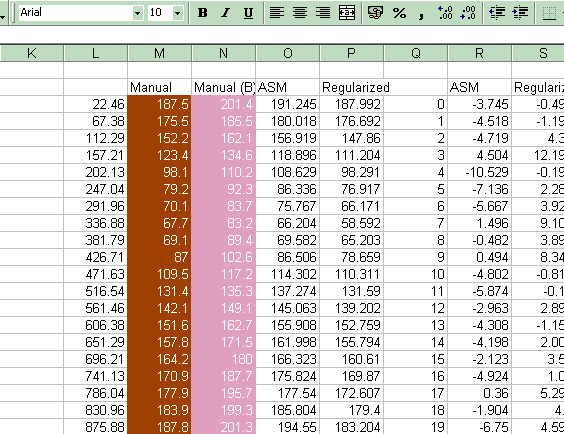Screen dimensions: 564x434
Task: Apply currency style format
Action: 375,13
